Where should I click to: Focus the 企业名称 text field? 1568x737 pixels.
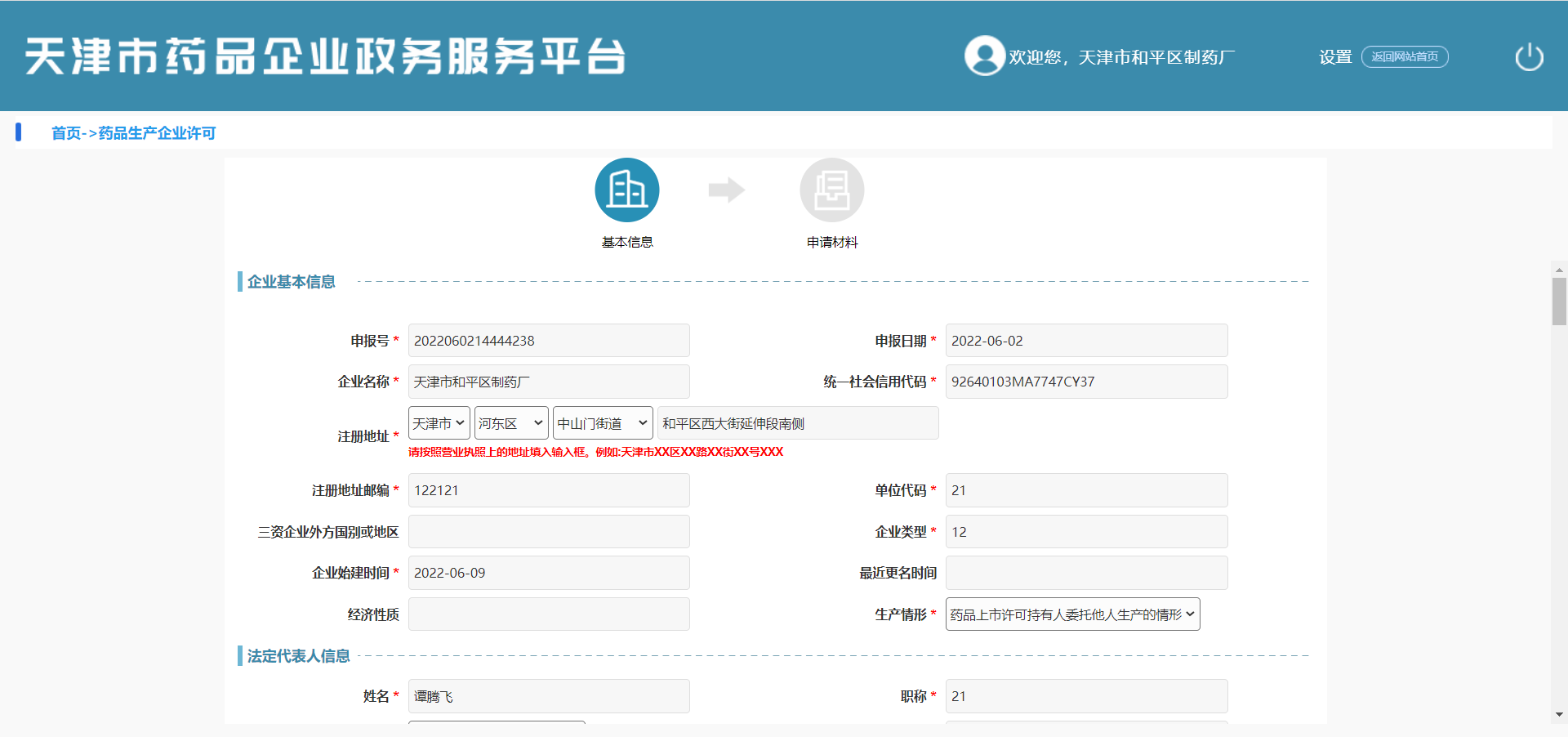tap(548, 382)
